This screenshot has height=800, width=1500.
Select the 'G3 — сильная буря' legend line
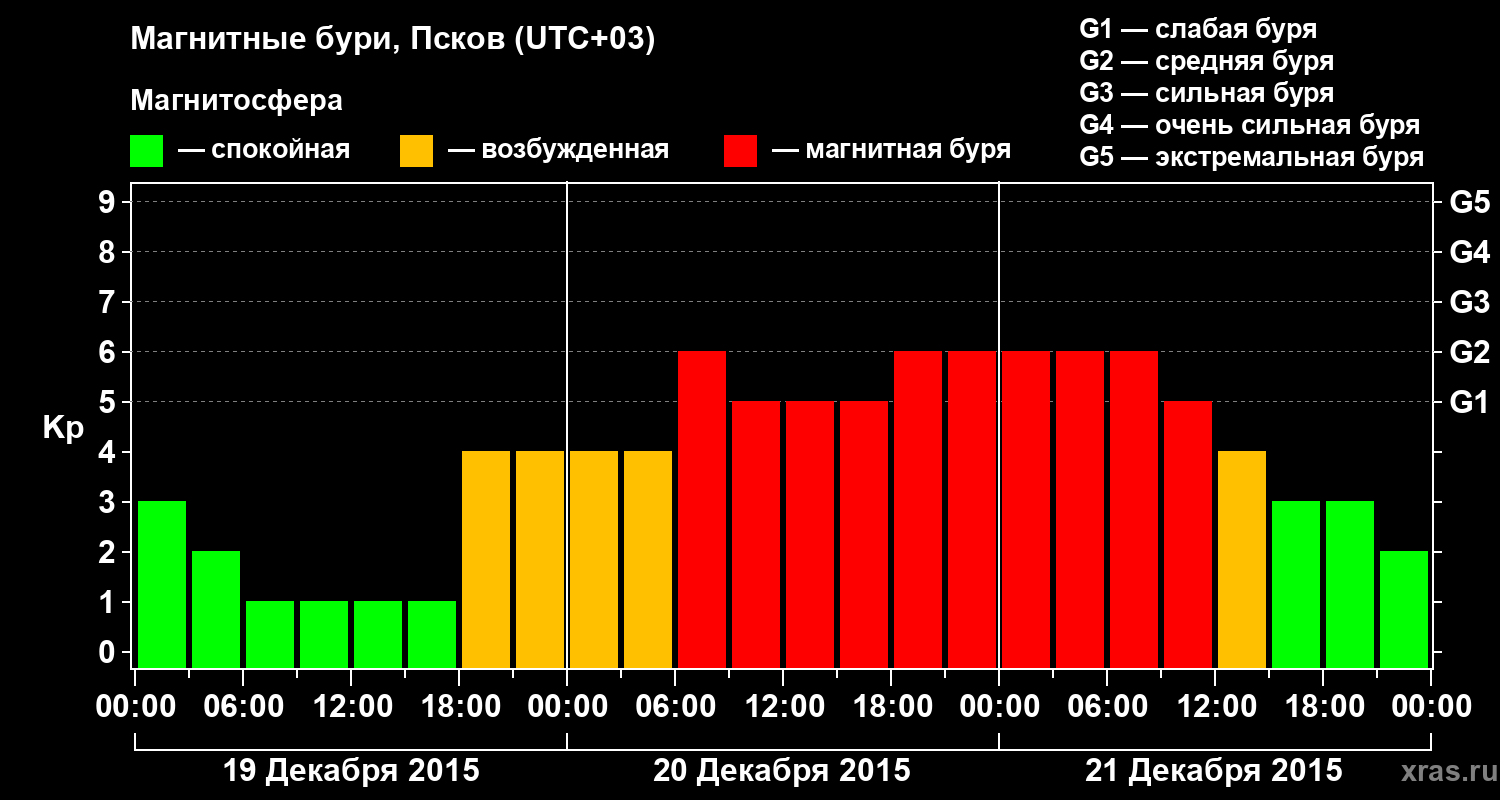click(1206, 93)
